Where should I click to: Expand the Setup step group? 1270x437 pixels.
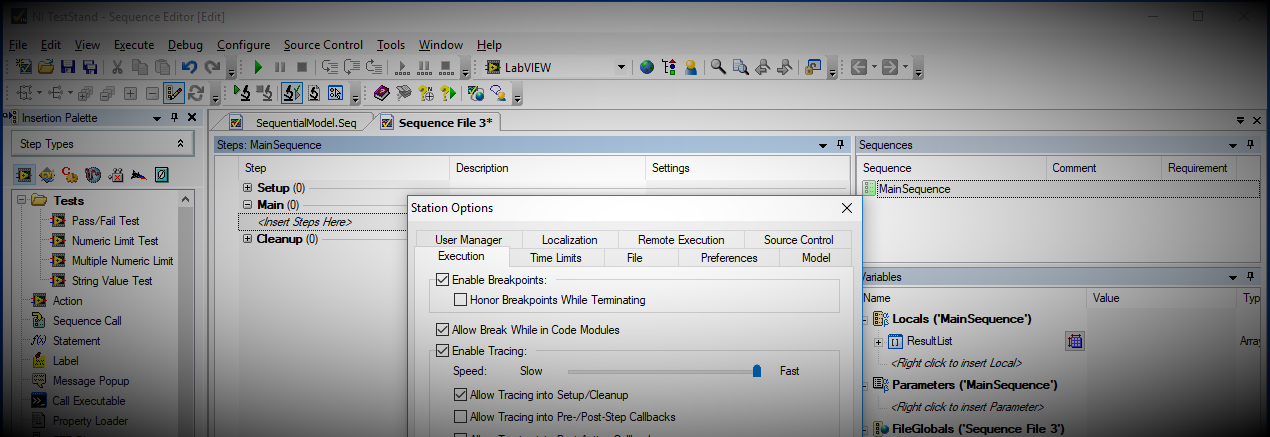pos(248,188)
